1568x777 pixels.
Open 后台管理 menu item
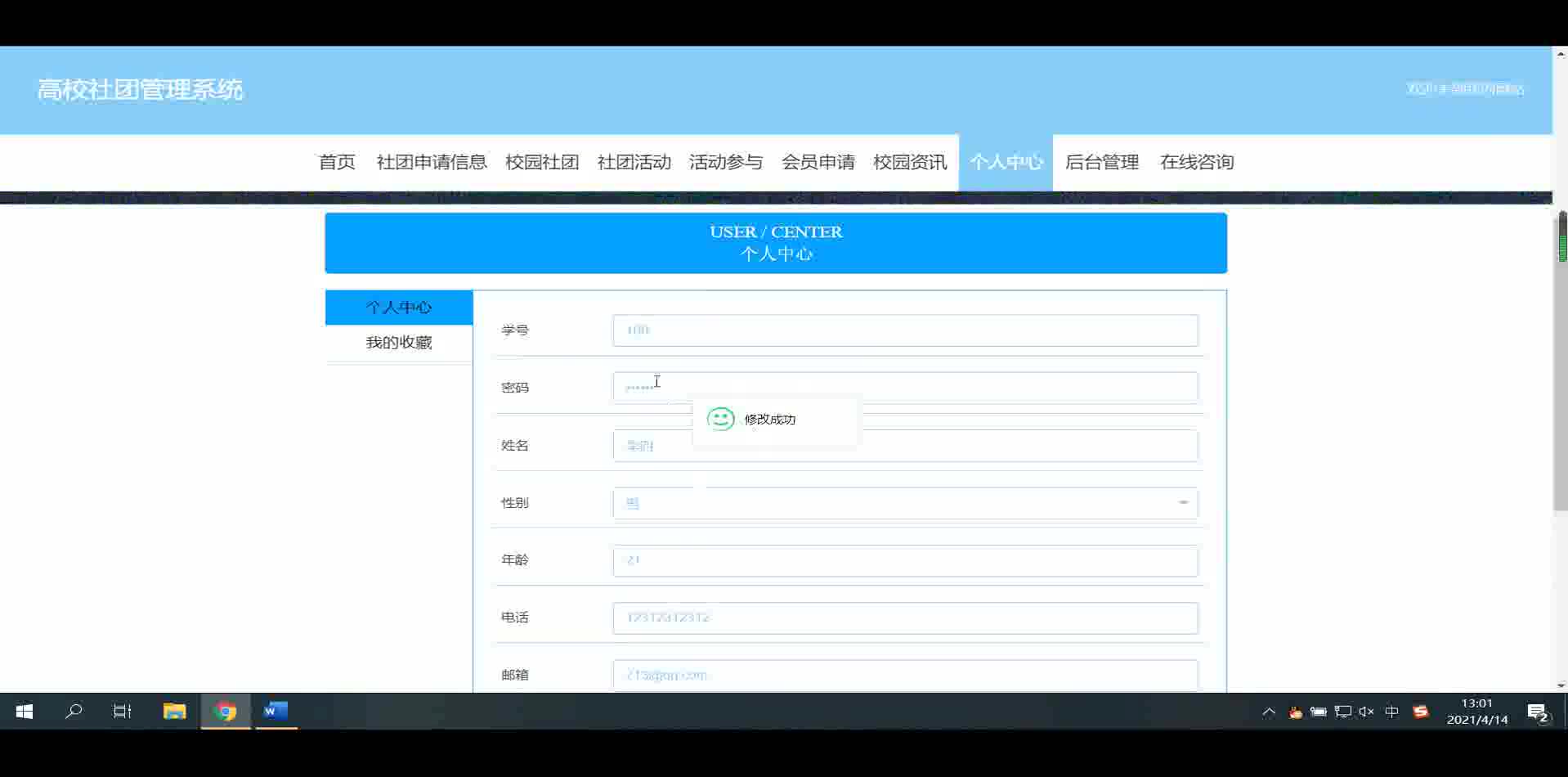pos(1102,162)
